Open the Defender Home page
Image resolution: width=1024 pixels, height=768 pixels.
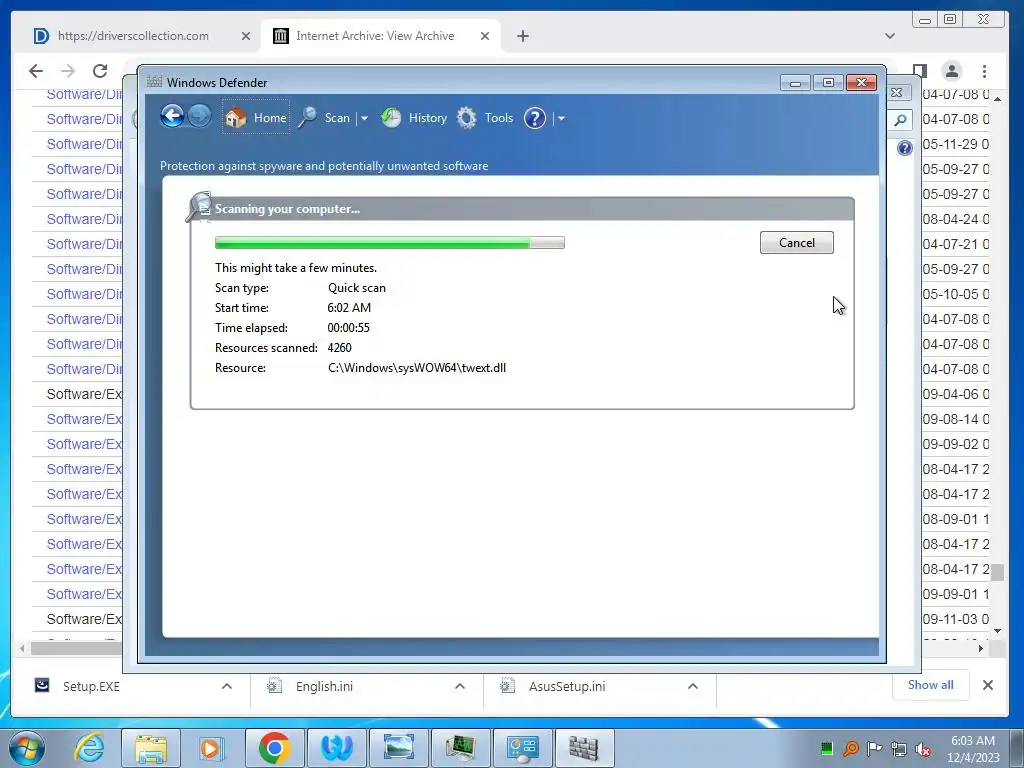tap(255, 118)
